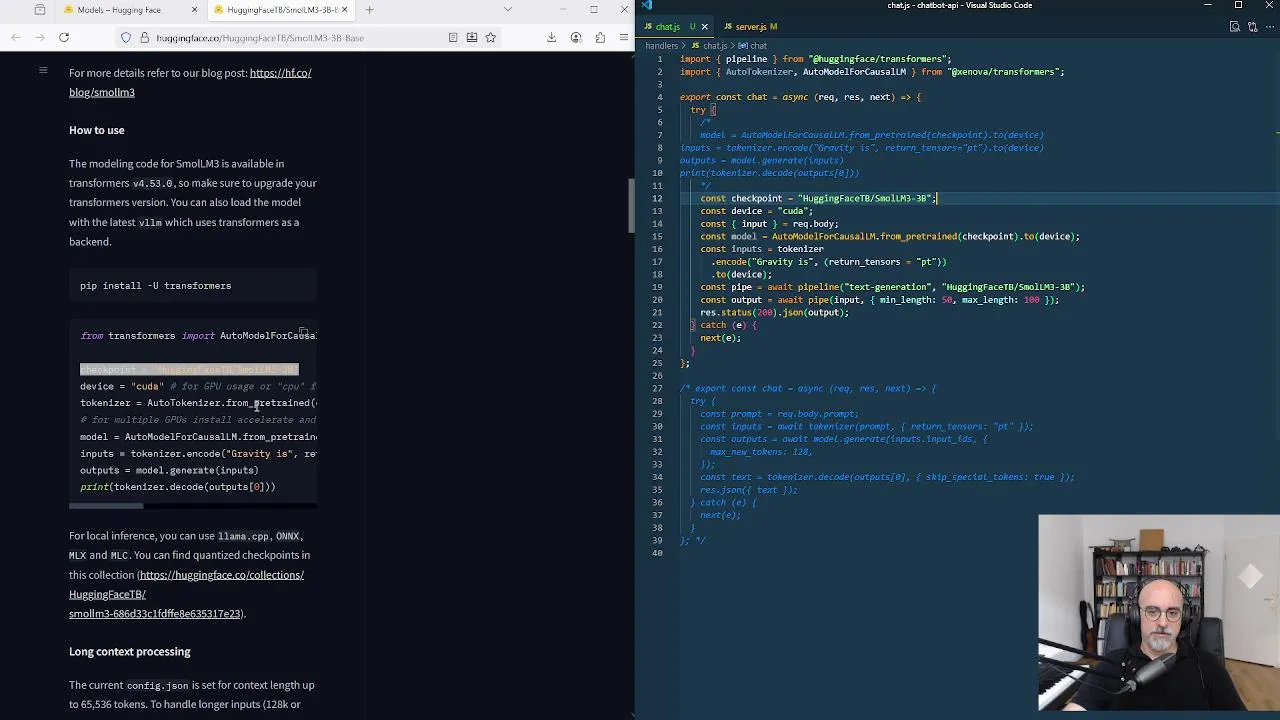Copy the Python code block

pyautogui.click(x=303, y=331)
